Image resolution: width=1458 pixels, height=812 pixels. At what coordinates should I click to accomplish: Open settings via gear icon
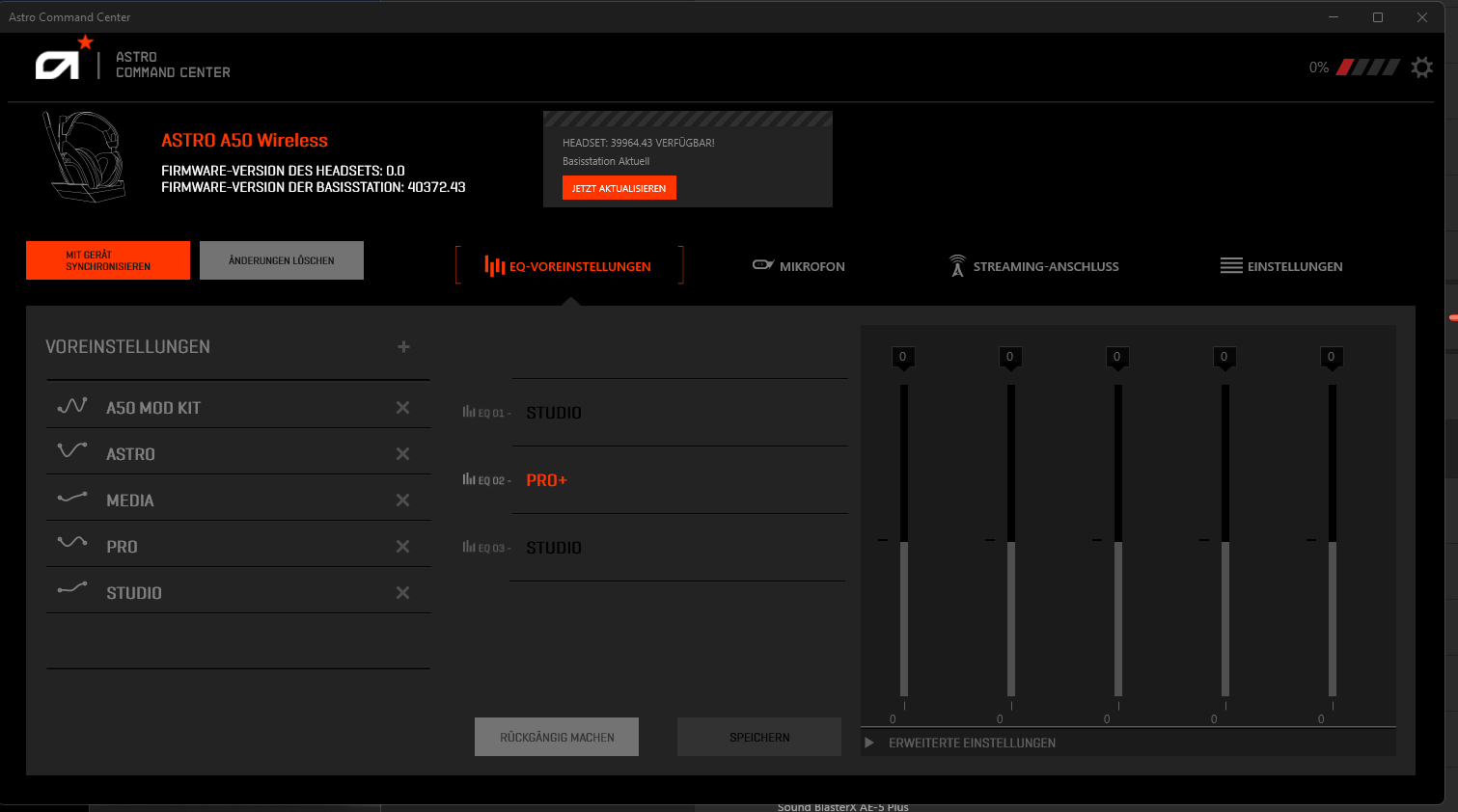[x=1421, y=68]
